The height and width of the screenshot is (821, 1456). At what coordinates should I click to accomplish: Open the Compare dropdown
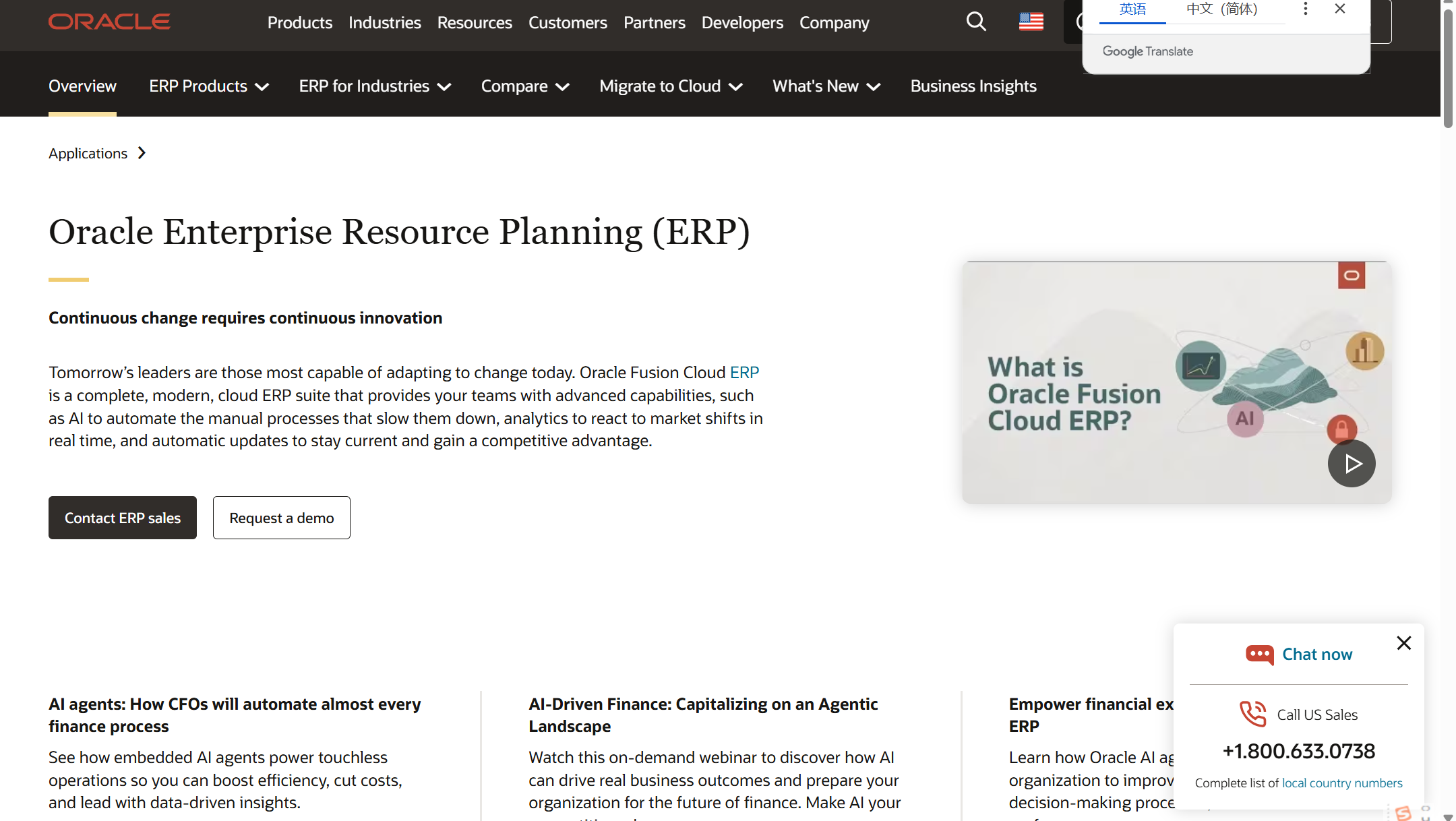click(525, 86)
